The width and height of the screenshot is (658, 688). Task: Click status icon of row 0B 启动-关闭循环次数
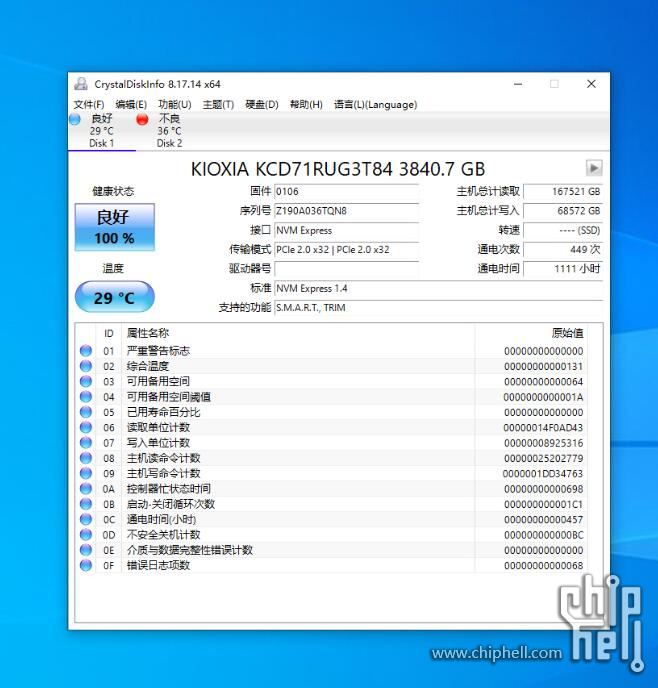pos(86,504)
